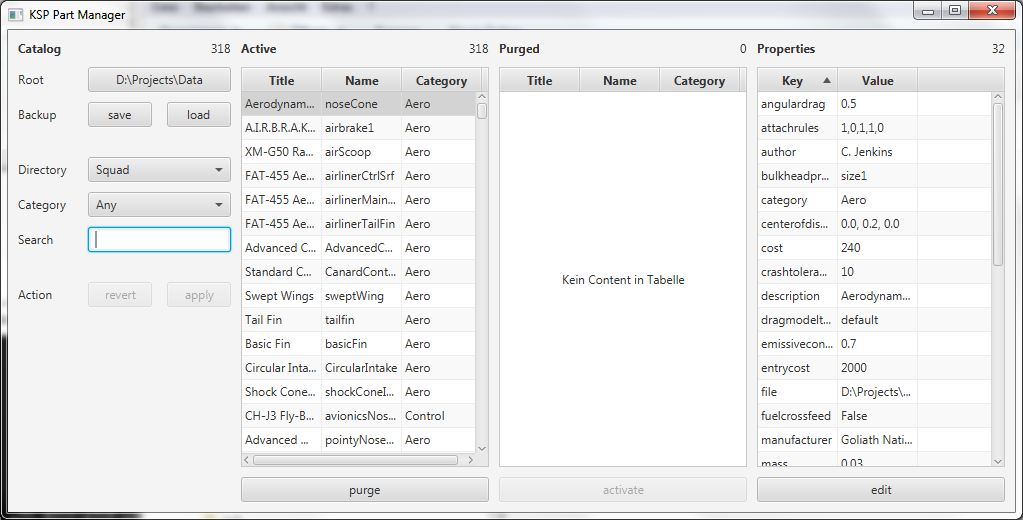Select the bulkheadpr... property row
This screenshot has height=520, width=1023.
(875, 176)
